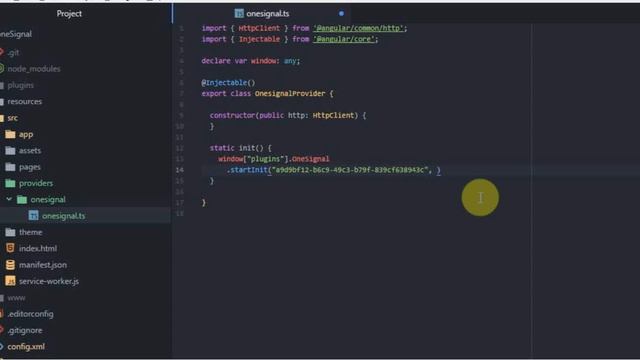Viewport: 640px width, 360px height.
Task: Click TypeScript icon beside onesignal.ts in tree
Action: 33,216
